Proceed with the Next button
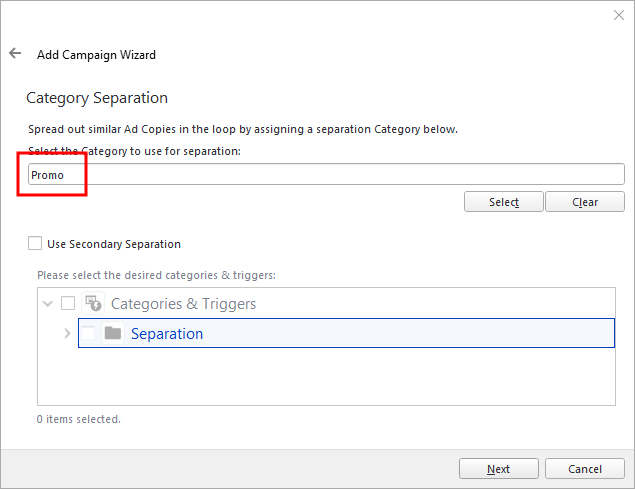The height and width of the screenshot is (489, 635). [498, 469]
